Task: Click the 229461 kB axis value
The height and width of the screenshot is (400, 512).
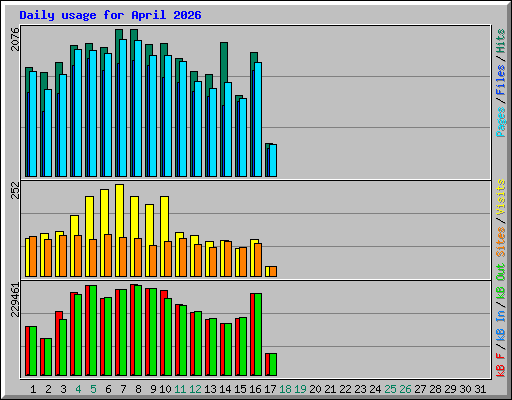Action: pos(15,299)
